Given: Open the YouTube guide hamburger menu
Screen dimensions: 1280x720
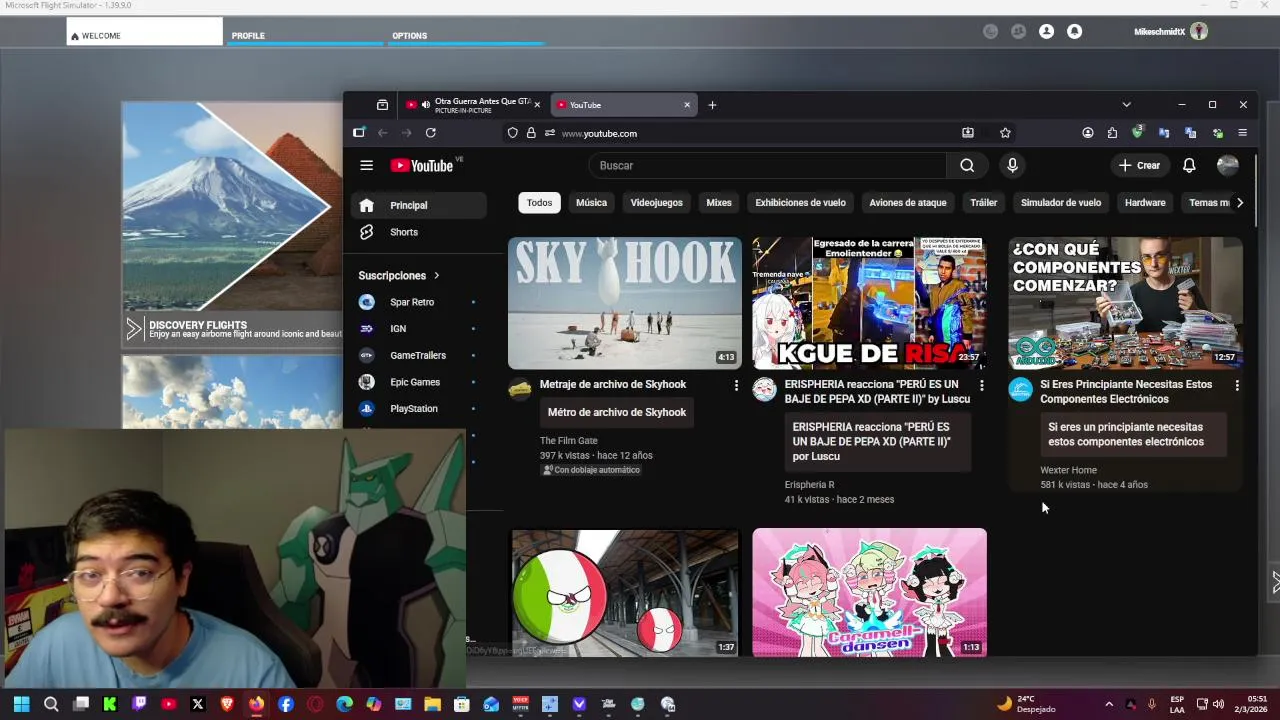Looking at the screenshot, I should [x=366, y=165].
